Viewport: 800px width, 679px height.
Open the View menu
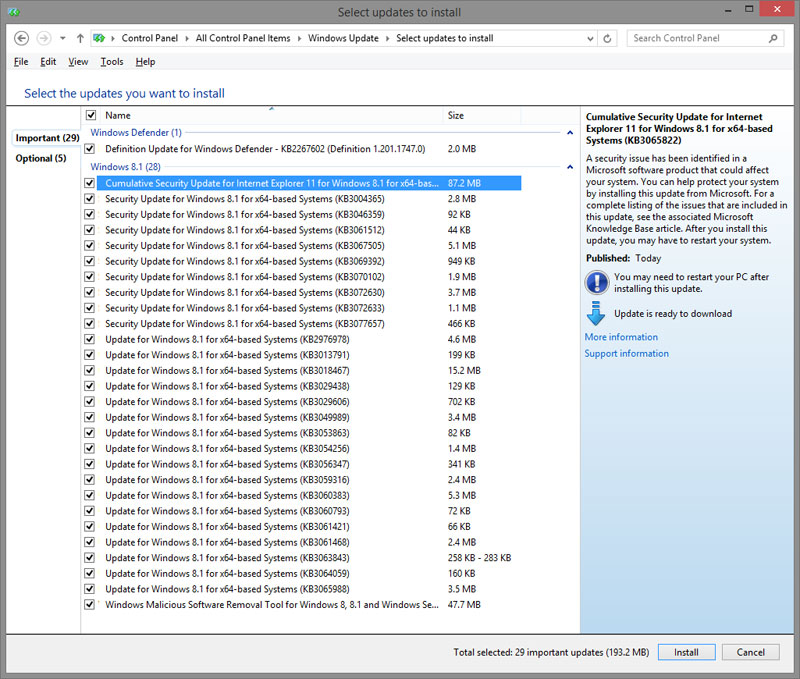78,62
